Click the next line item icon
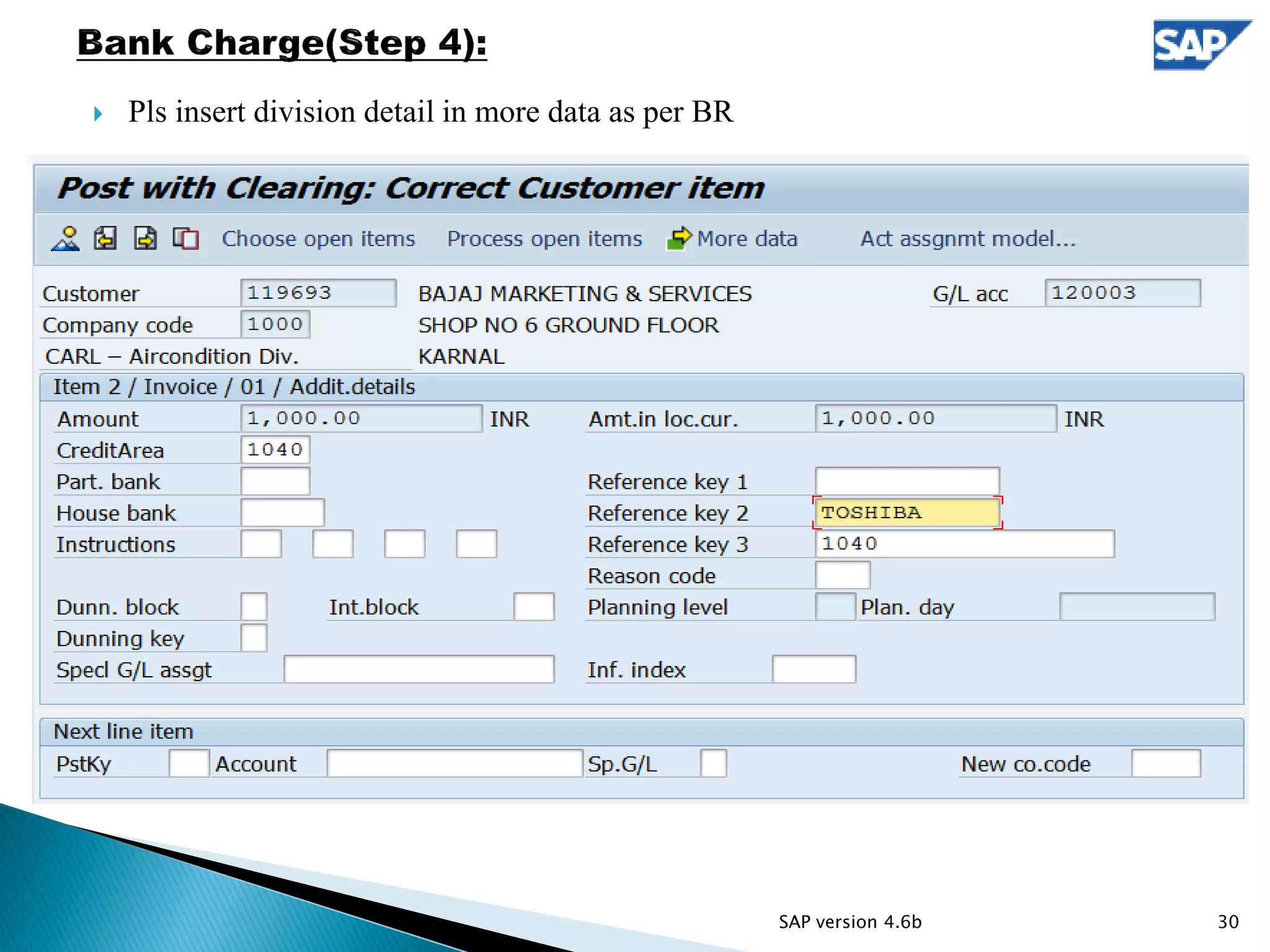The width and height of the screenshot is (1270, 952). click(146, 239)
